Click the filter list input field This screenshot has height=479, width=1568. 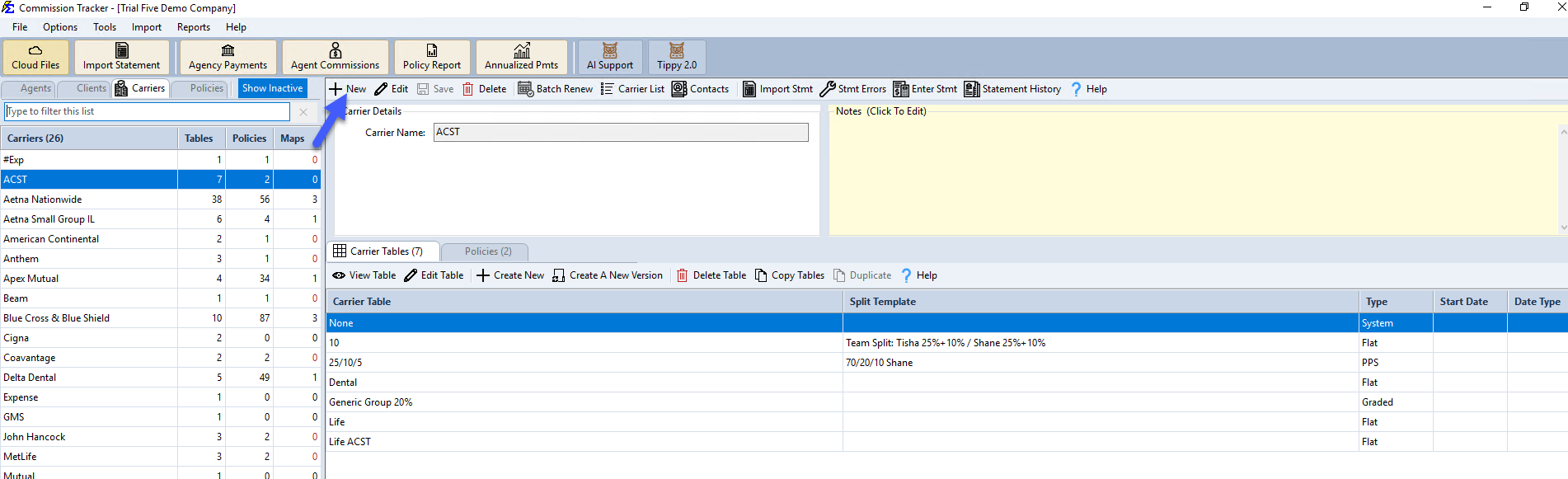point(148,111)
